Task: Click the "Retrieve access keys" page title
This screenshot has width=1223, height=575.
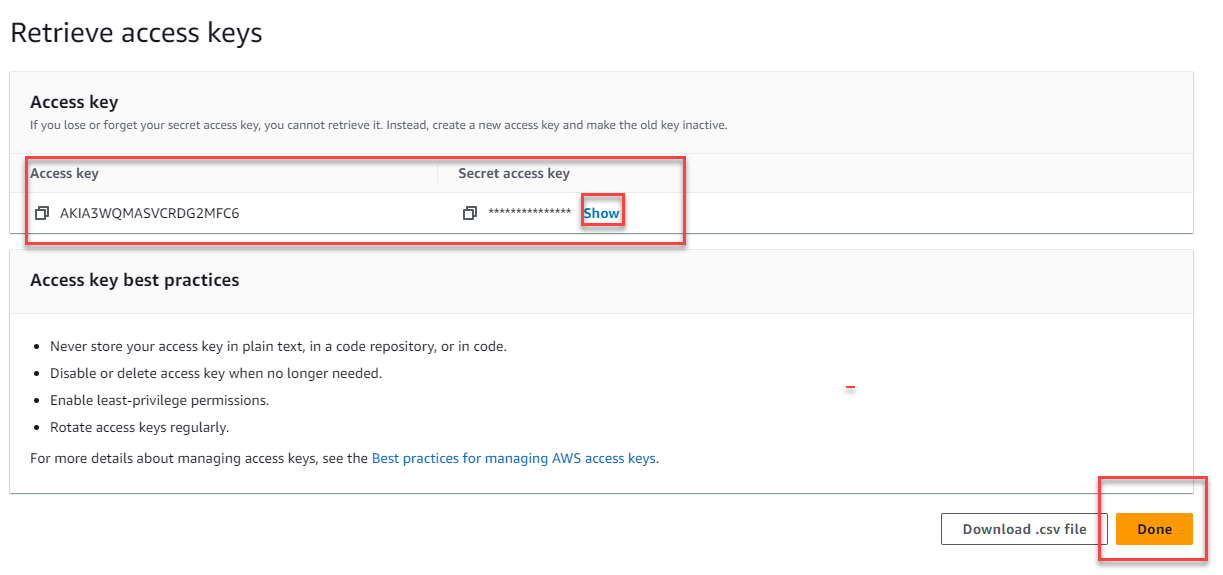Action: pyautogui.click(x=136, y=33)
